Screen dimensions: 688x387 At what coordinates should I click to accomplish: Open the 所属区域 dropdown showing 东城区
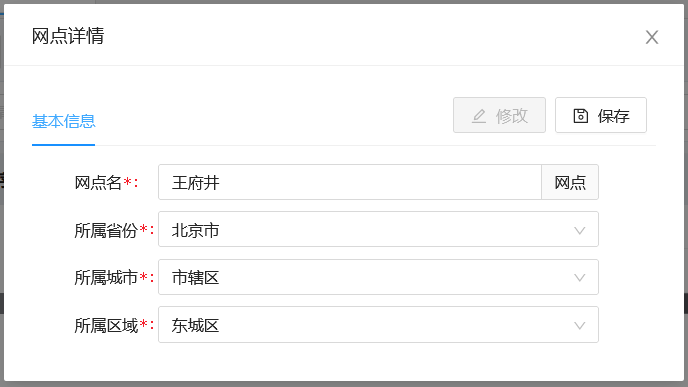tap(378, 325)
